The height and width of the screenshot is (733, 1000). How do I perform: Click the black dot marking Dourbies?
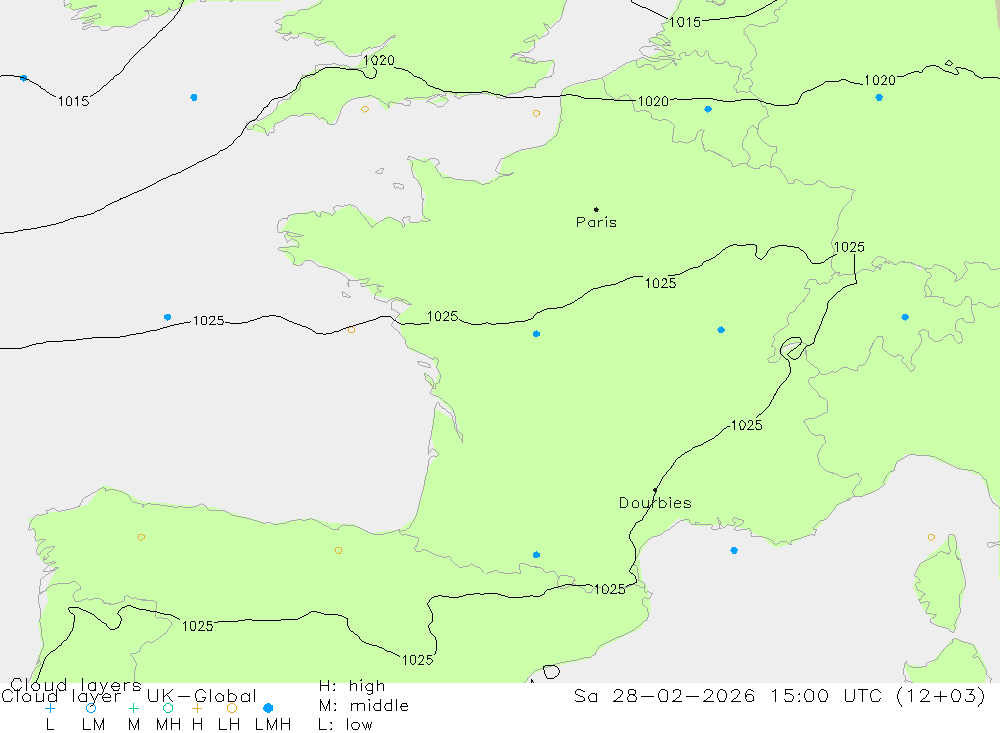[655, 490]
